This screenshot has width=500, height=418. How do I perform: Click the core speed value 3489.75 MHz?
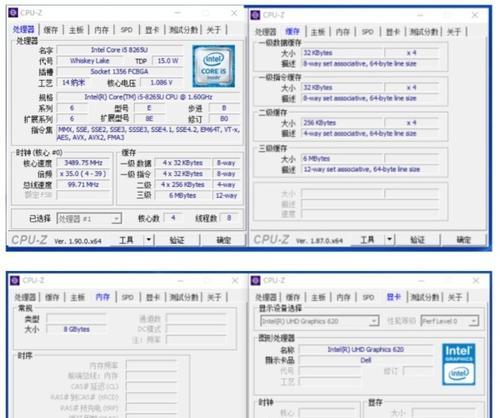coord(83,163)
